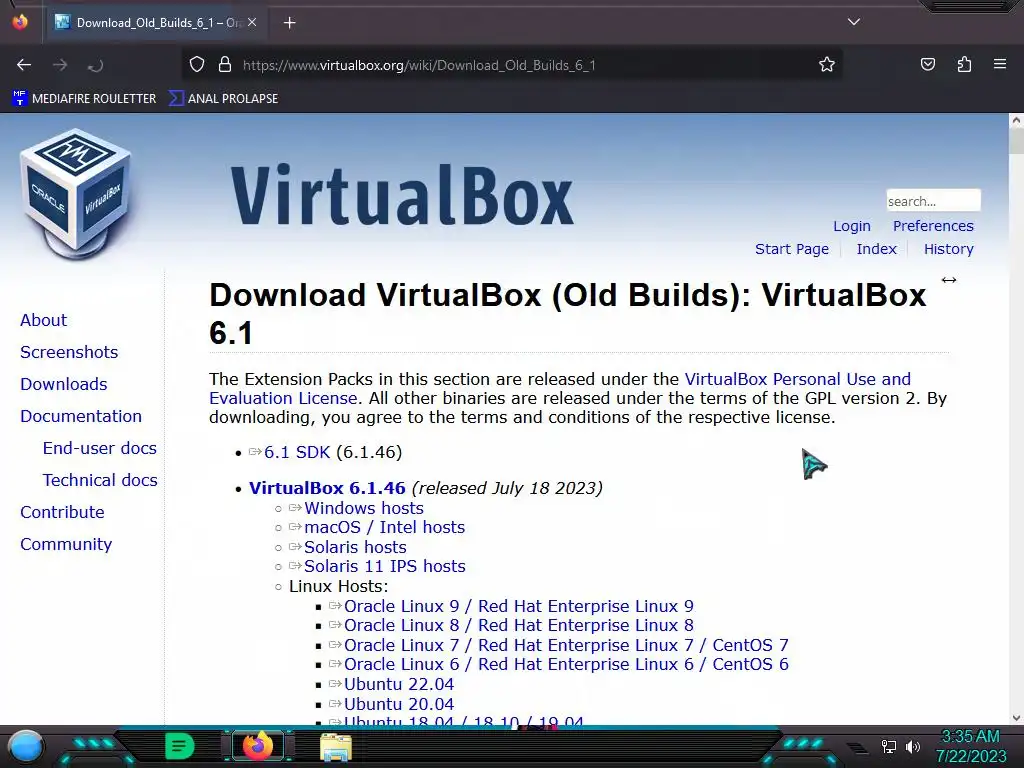1024x768 pixels.
Task: Close the Download_Old_Builds_6_1 tab
Action: (252, 23)
